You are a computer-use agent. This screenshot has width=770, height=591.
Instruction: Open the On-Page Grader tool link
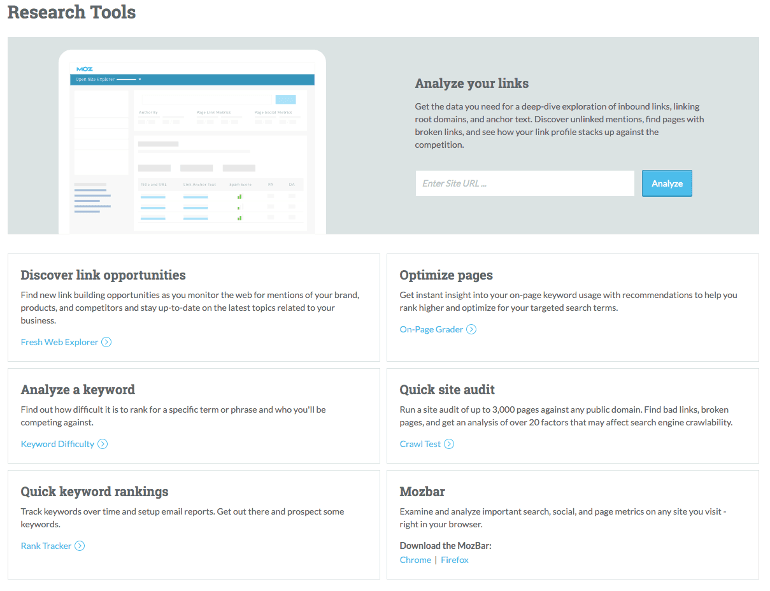tap(431, 329)
